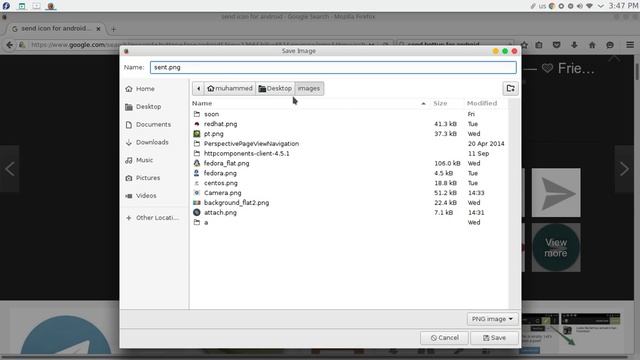Click the path bar back arrow

click(198, 88)
